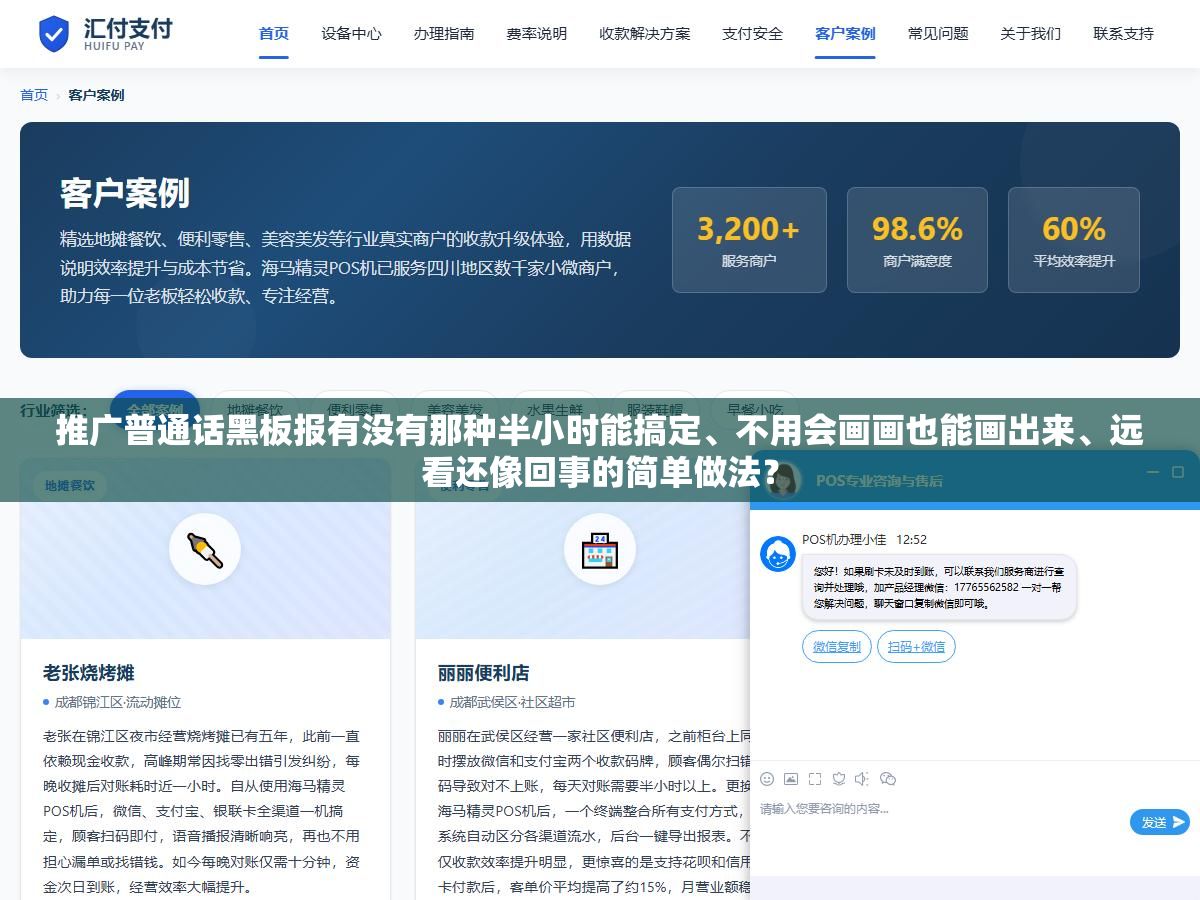Click the sender name POS机办理小佳
This screenshot has height=900, width=1200.
pos(844,539)
